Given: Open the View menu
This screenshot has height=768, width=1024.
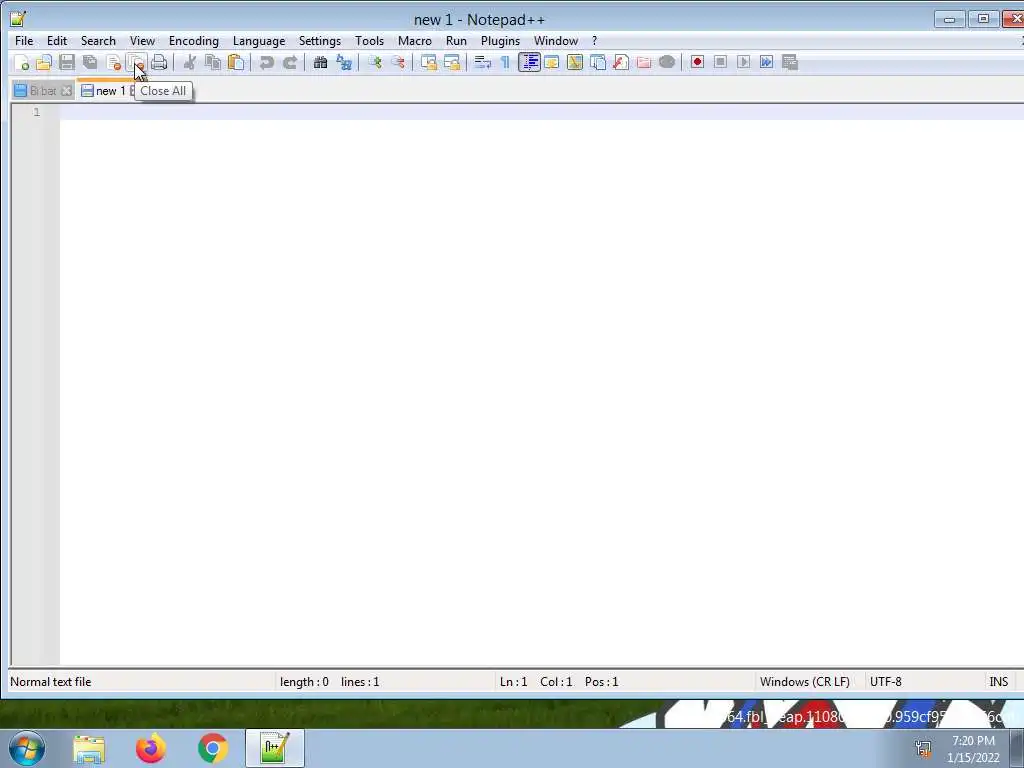Looking at the screenshot, I should (x=142, y=40).
